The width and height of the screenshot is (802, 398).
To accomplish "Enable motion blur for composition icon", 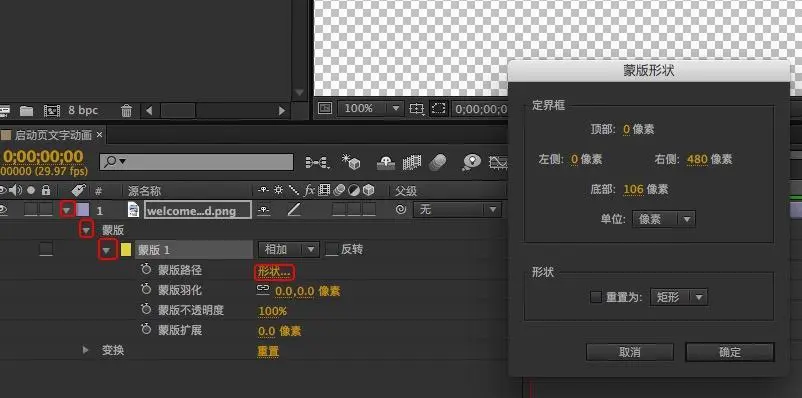I will pos(437,163).
